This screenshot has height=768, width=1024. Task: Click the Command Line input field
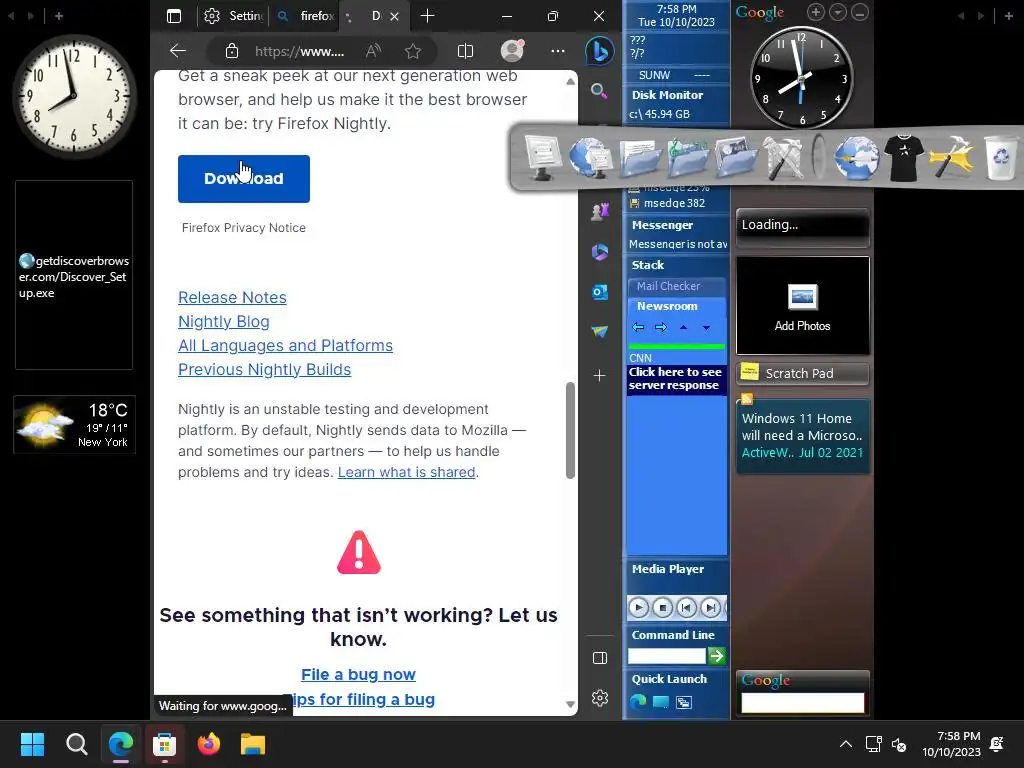point(667,656)
